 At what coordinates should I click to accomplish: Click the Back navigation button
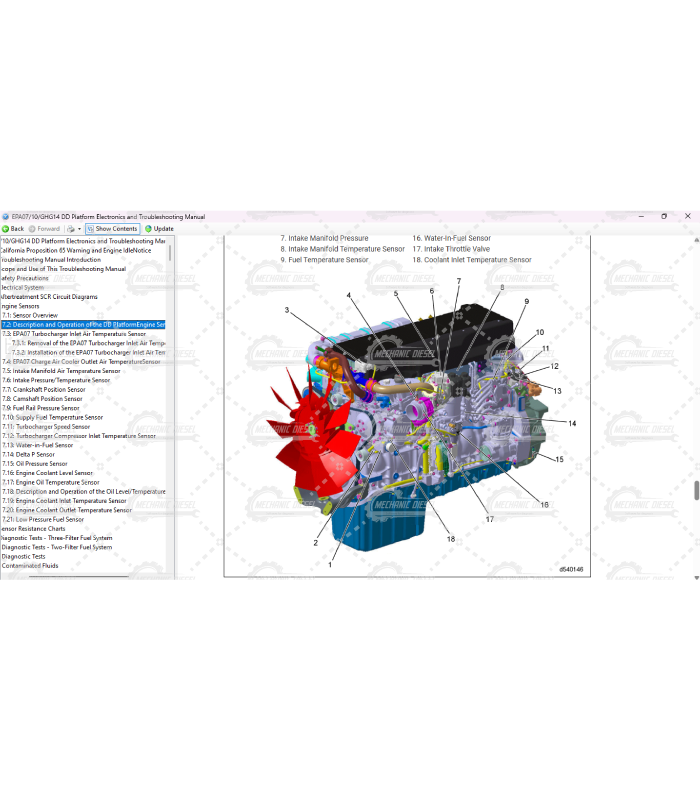click(13, 229)
